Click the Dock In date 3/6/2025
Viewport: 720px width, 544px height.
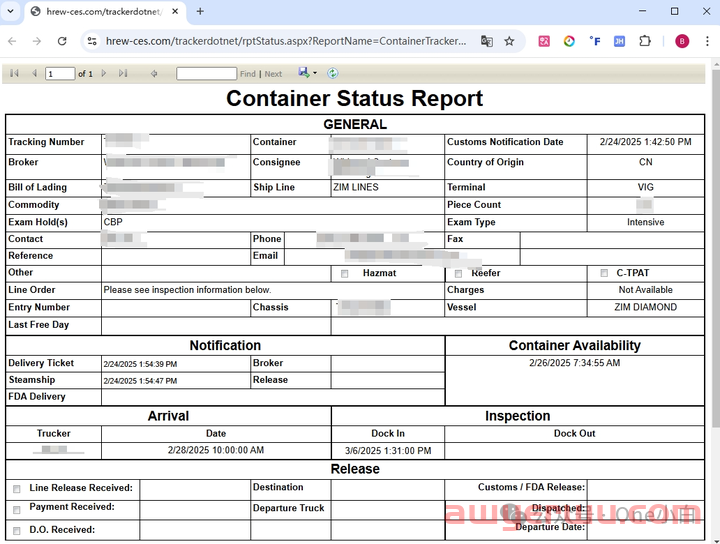tap(388, 451)
